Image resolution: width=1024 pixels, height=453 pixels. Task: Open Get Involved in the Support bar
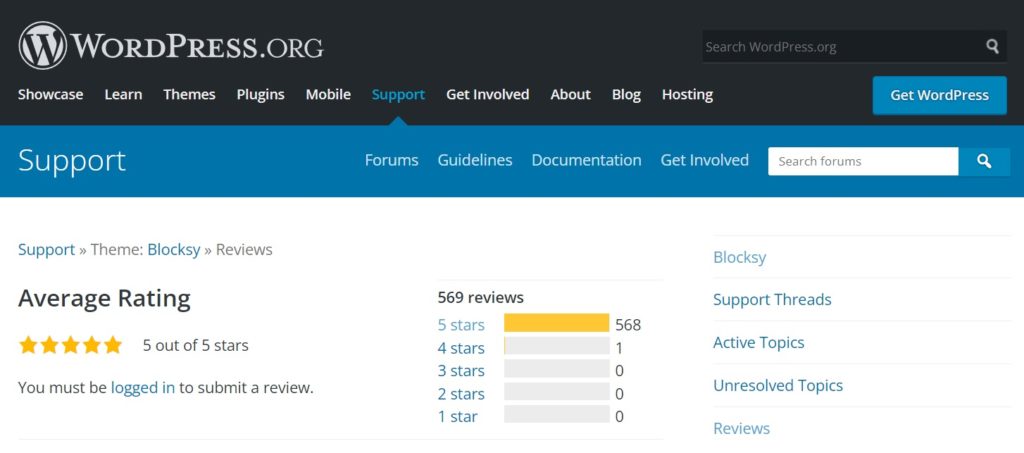pos(705,160)
